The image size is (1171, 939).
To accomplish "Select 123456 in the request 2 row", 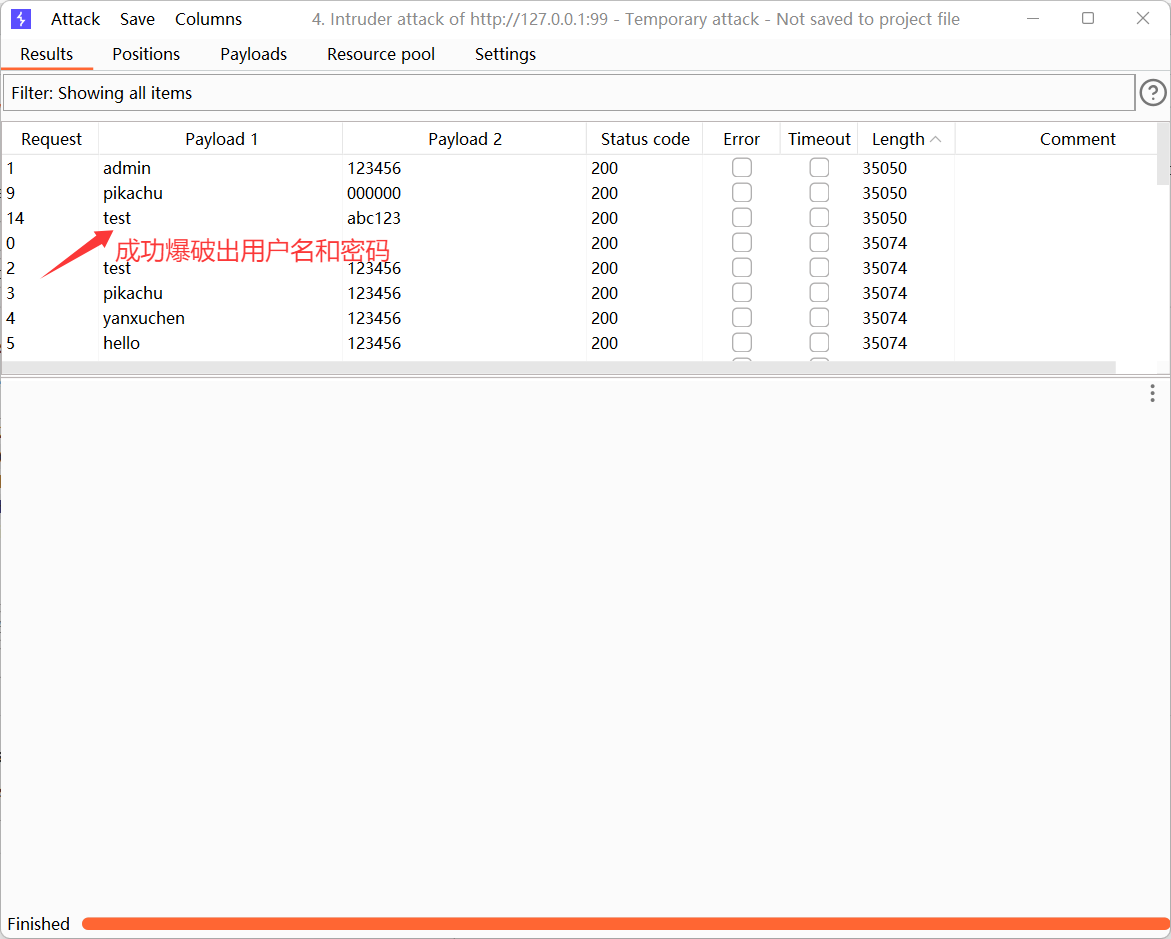I will [x=465, y=268].
